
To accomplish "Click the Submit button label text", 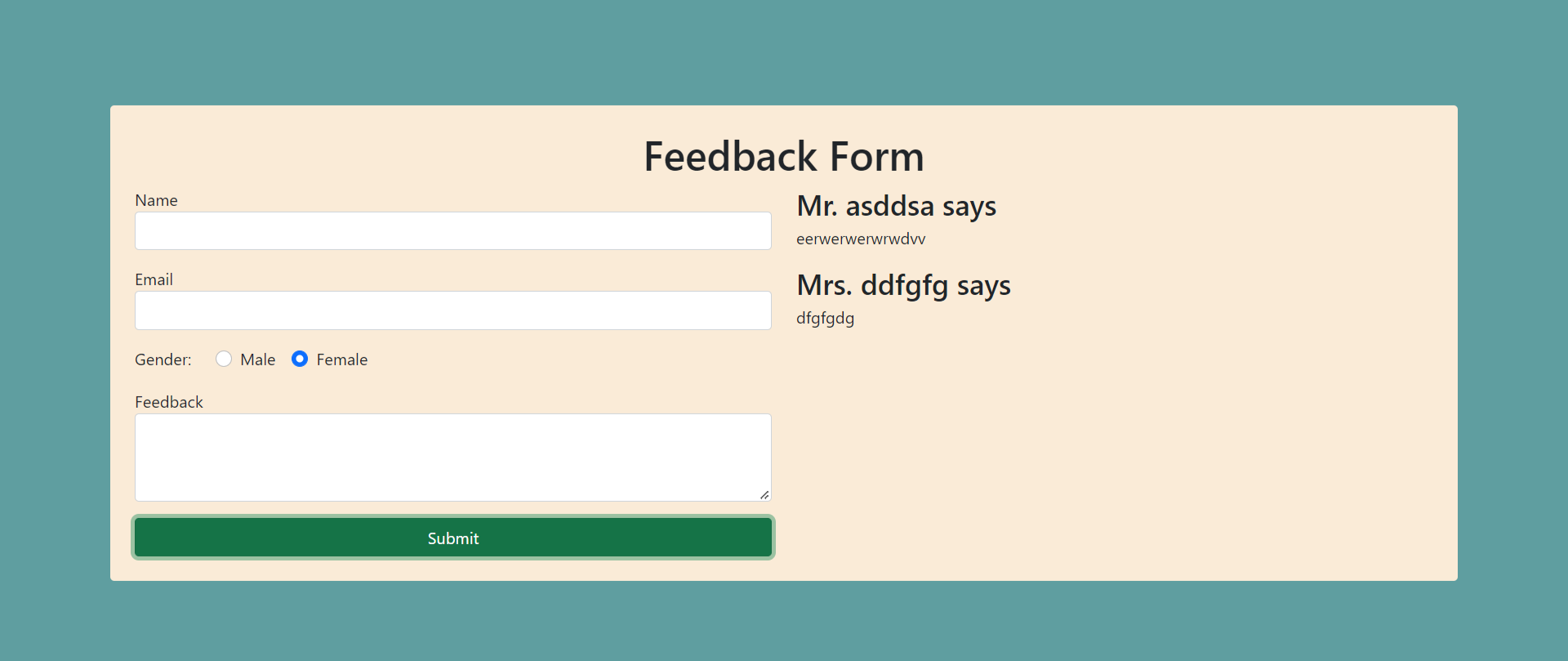I will [x=452, y=538].
